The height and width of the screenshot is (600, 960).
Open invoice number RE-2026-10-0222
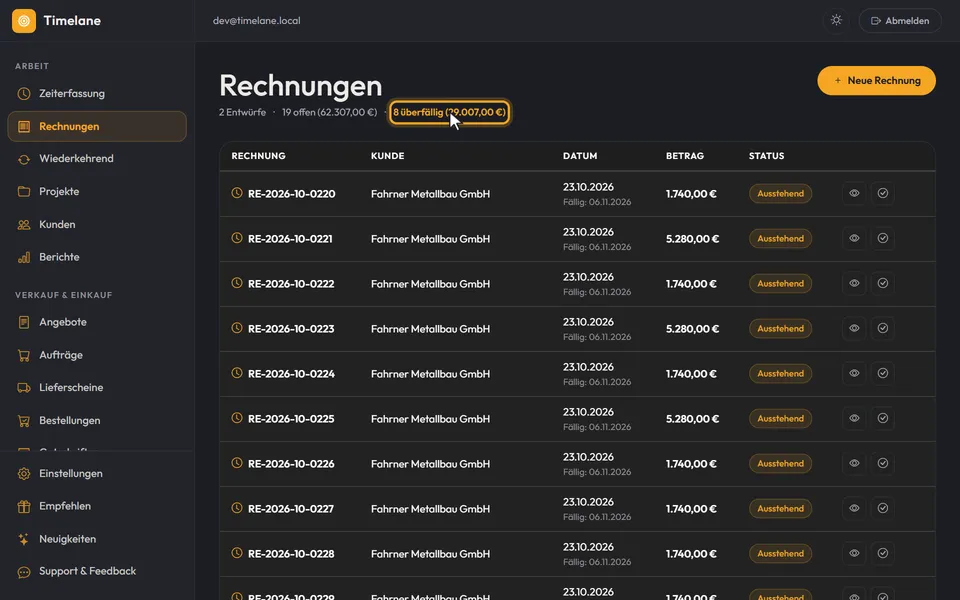coord(291,284)
